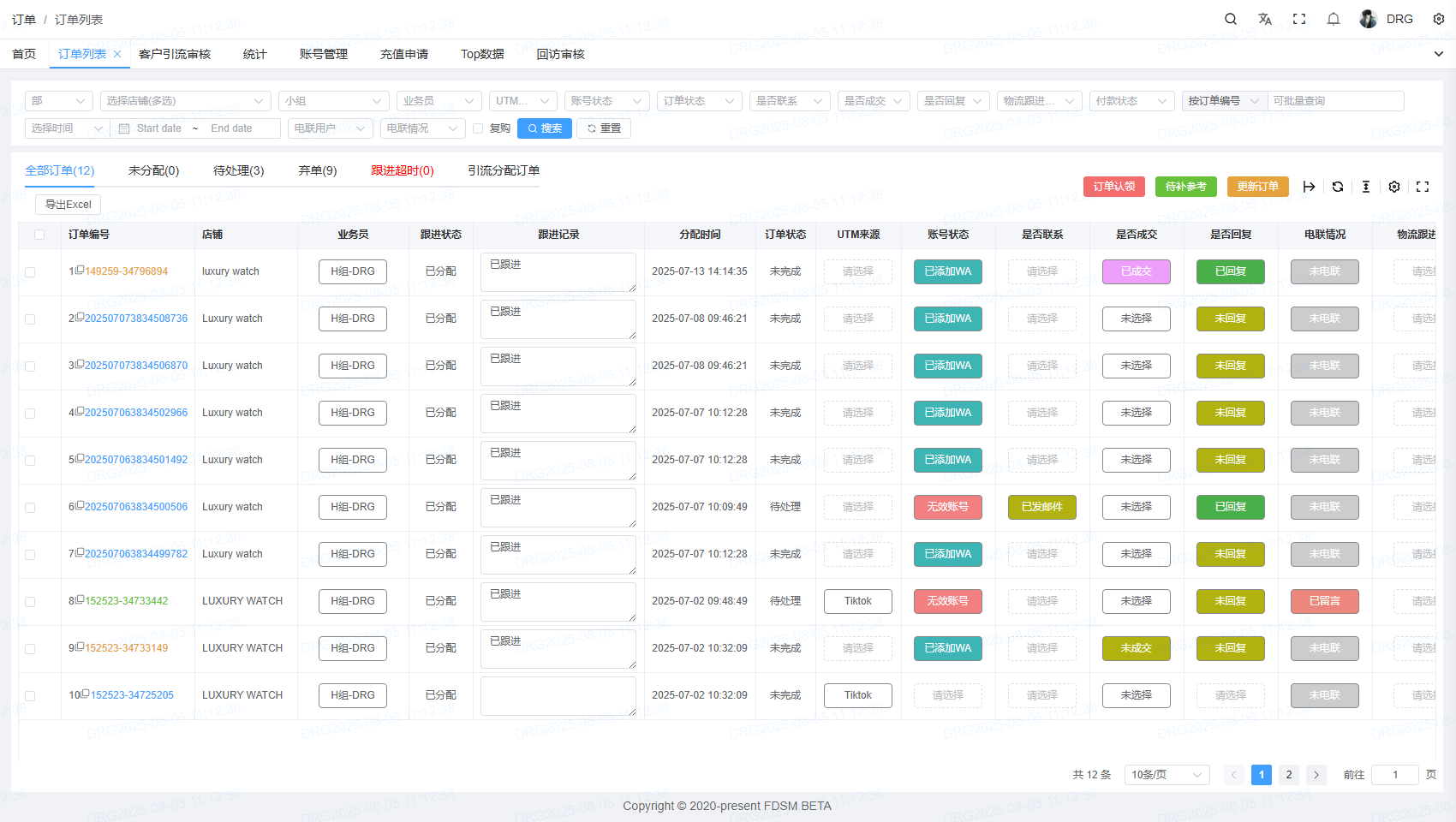
Task: Toggle the 复购 checkbox
Action: tap(479, 128)
